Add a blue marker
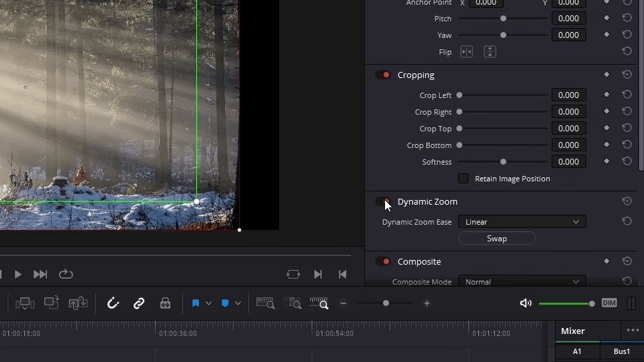The image size is (644, 362). pos(225,303)
